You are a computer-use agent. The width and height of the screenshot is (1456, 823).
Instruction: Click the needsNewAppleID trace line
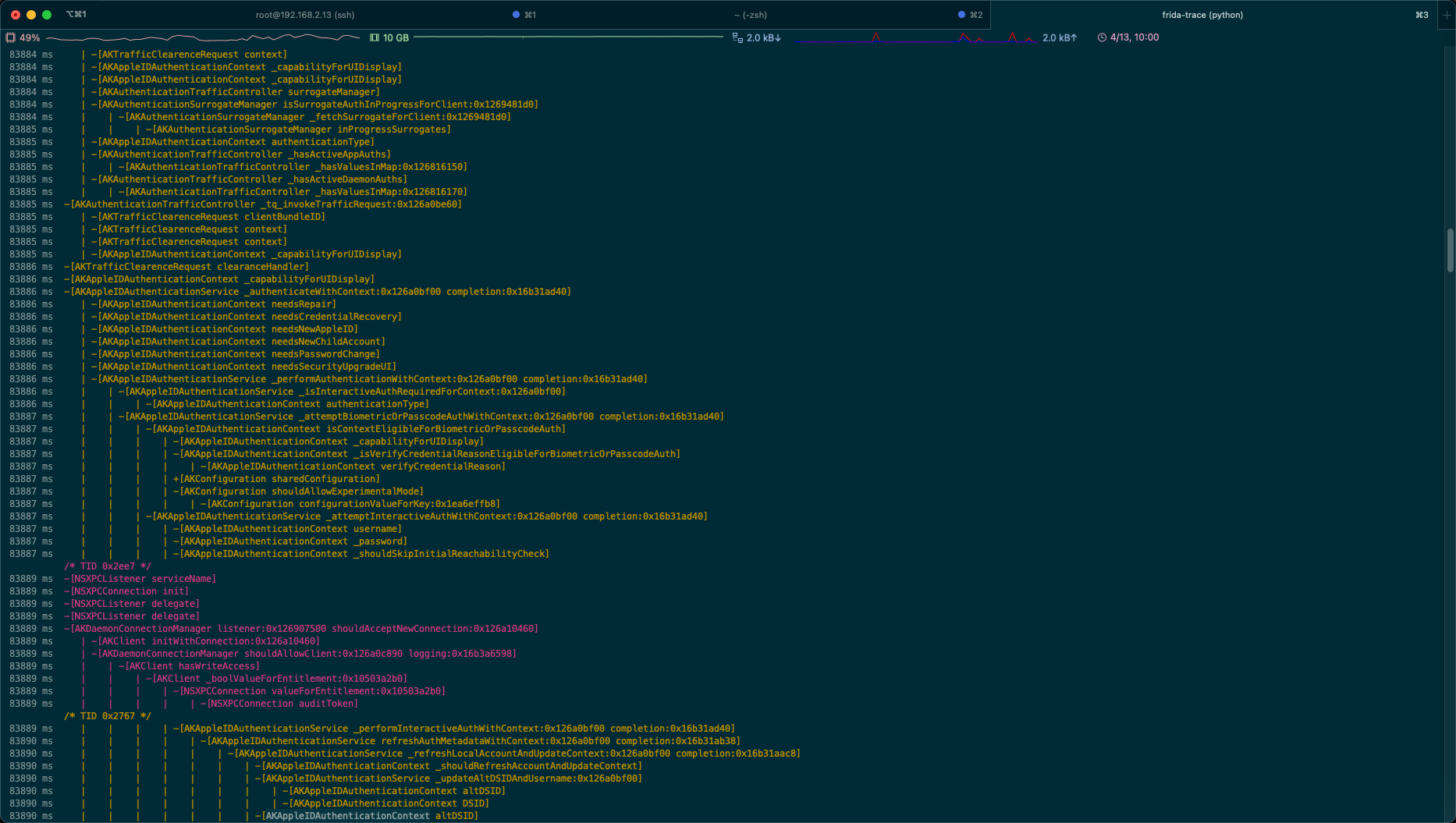224,329
